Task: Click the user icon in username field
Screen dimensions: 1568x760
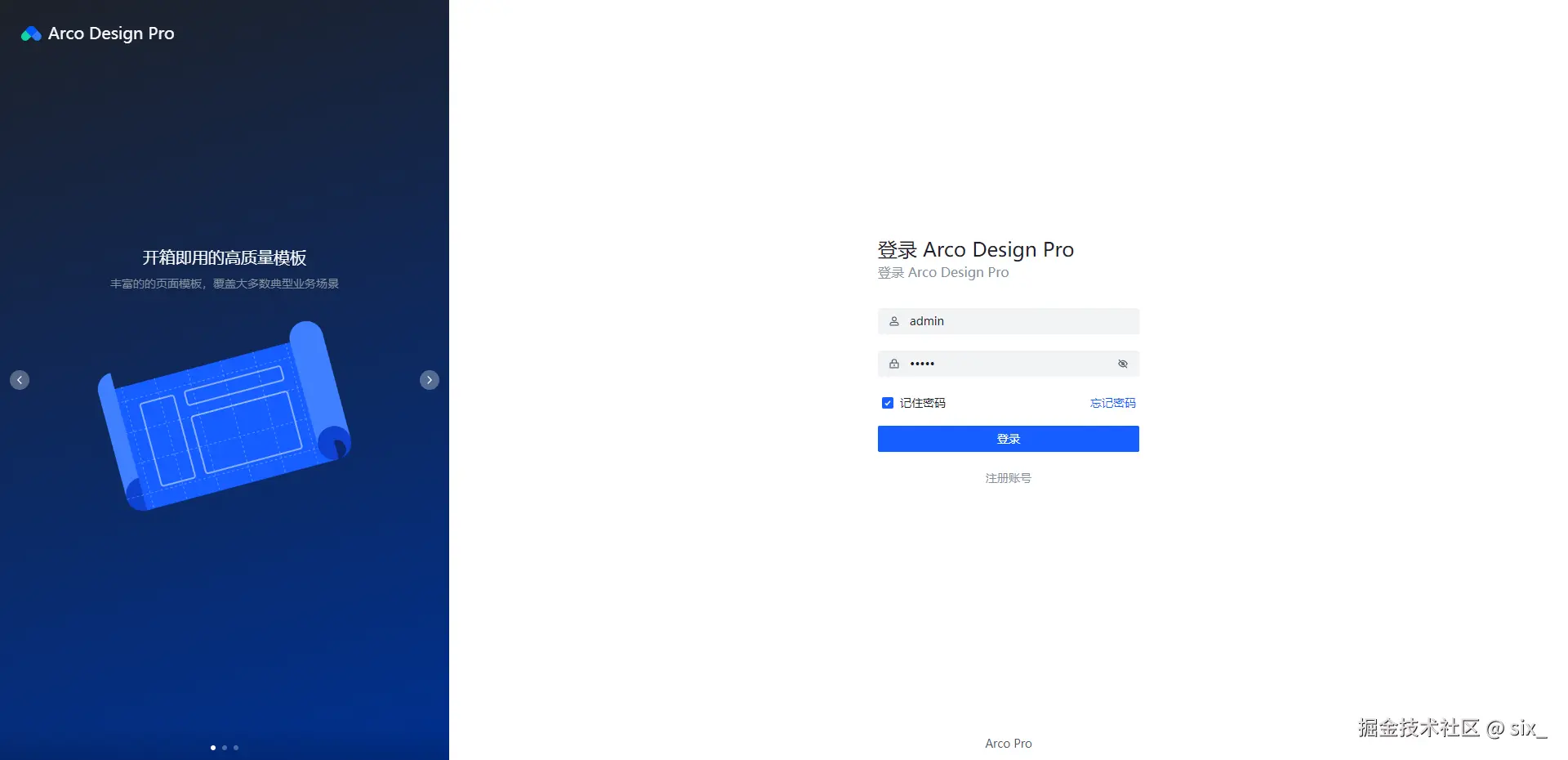Action: [x=894, y=321]
